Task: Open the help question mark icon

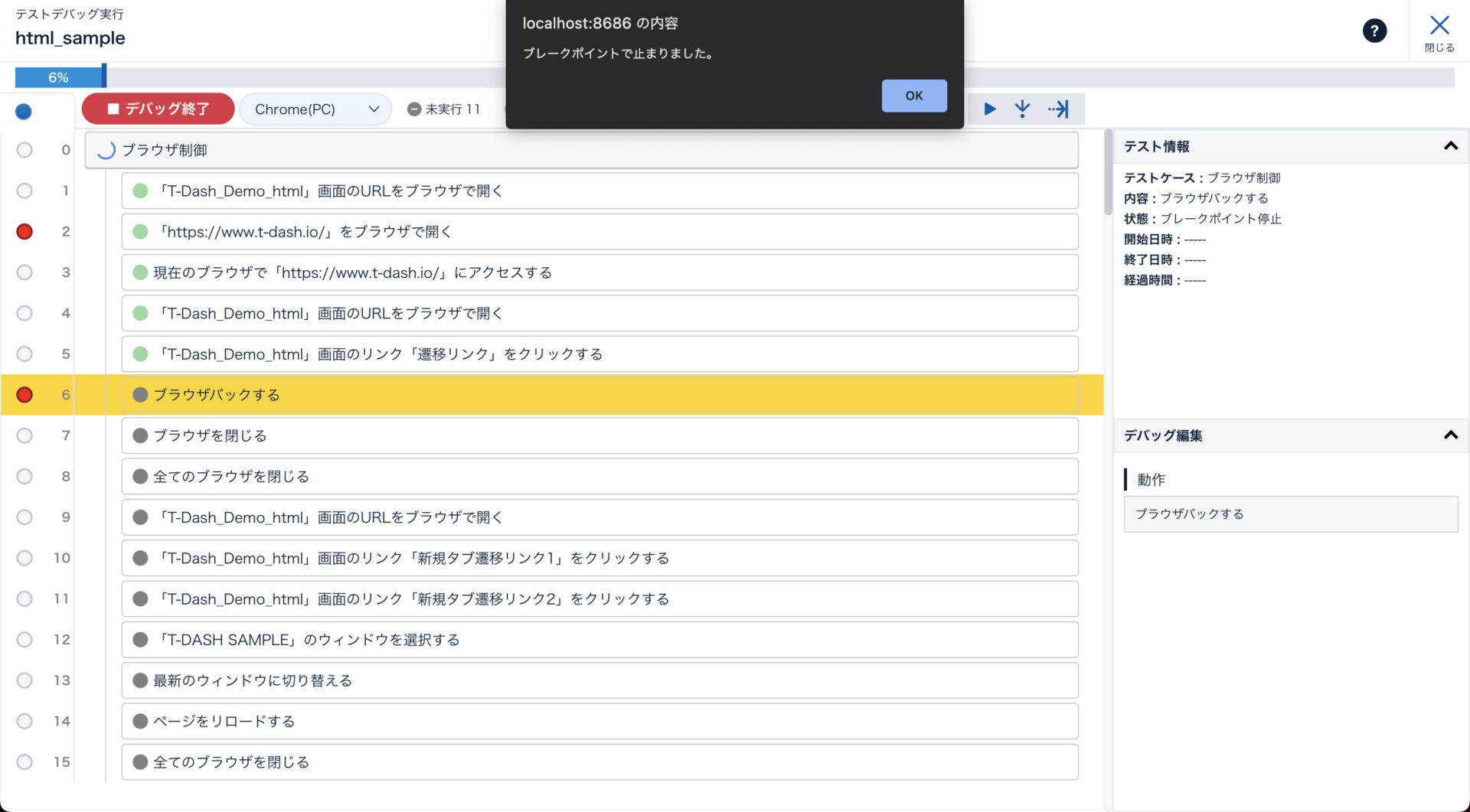Action: (x=1374, y=31)
